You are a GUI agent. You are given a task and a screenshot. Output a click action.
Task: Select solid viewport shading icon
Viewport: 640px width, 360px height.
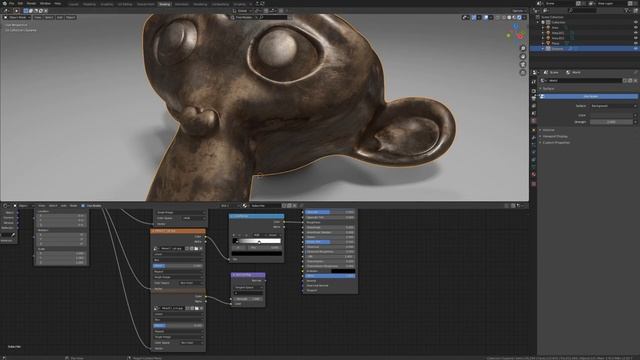[509, 18]
